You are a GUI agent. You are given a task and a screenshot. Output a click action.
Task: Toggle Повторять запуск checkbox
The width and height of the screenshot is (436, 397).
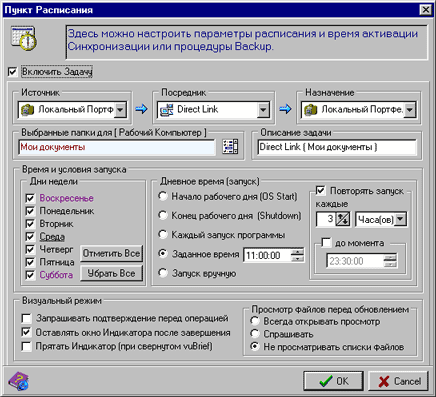321,191
